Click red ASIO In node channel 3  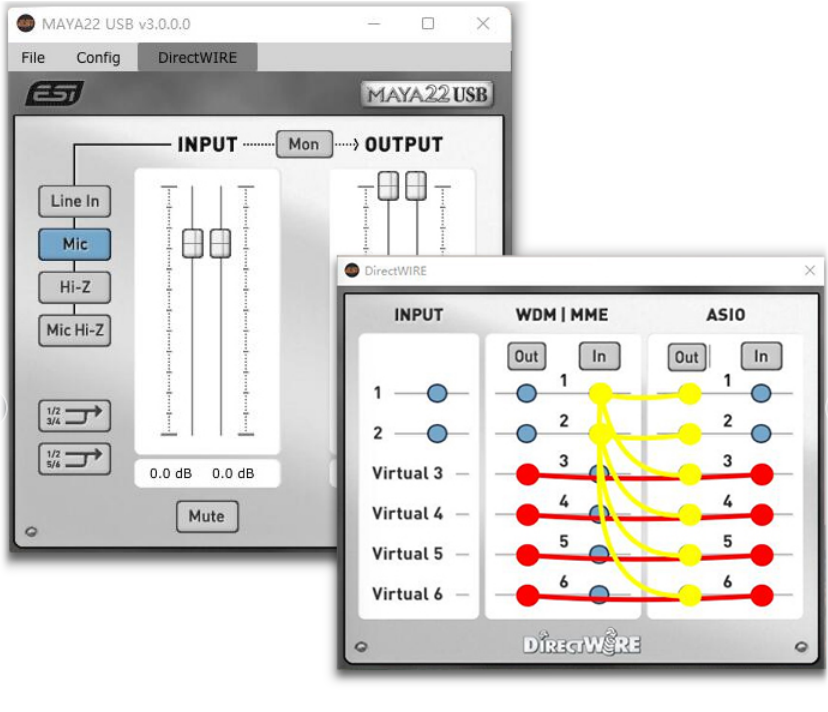[x=762, y=474]
